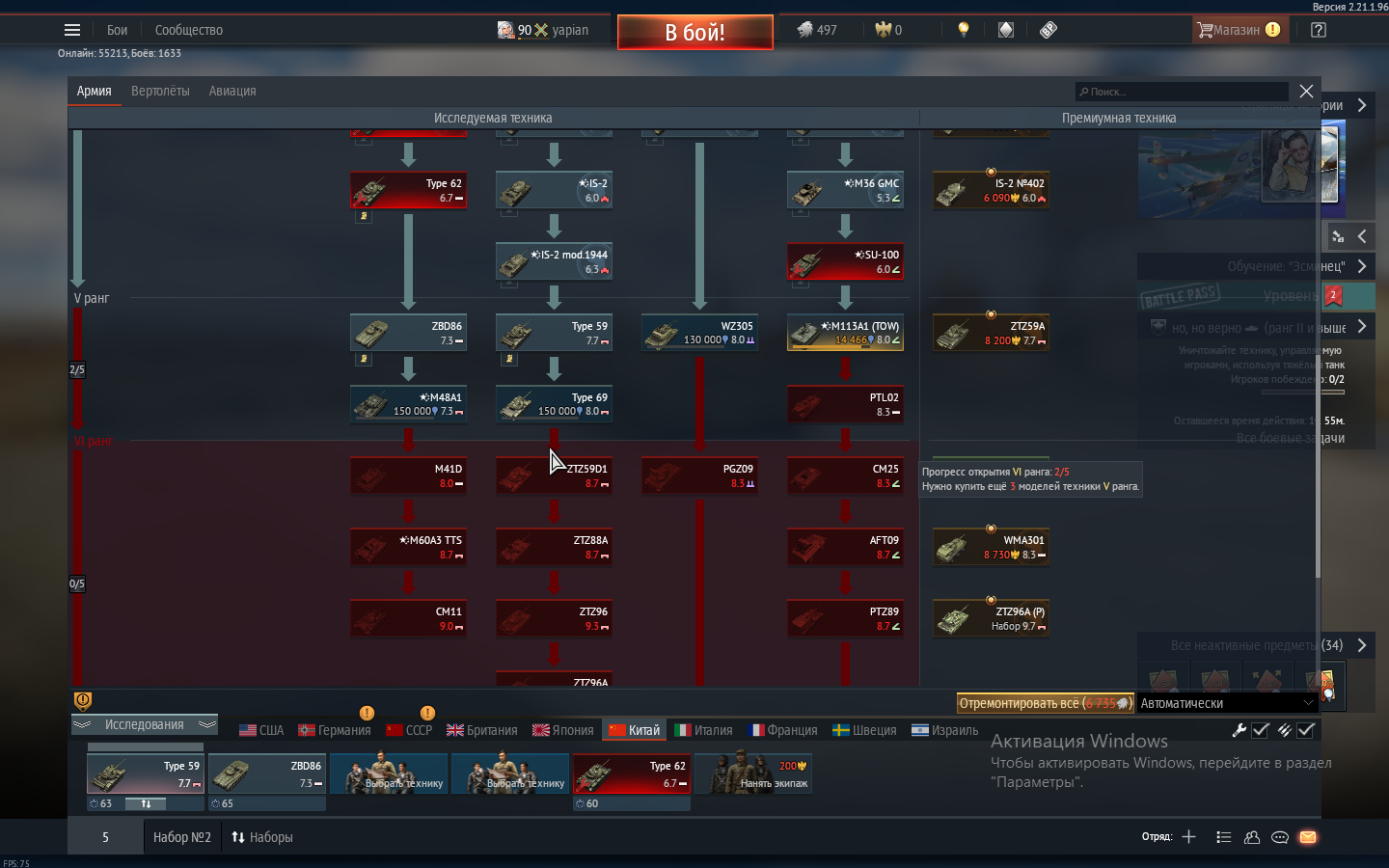The width and height of the screenshot is (1389, 868).
Task: Click Отремонтировать всё button
Action: click(x=1045, y=703)
